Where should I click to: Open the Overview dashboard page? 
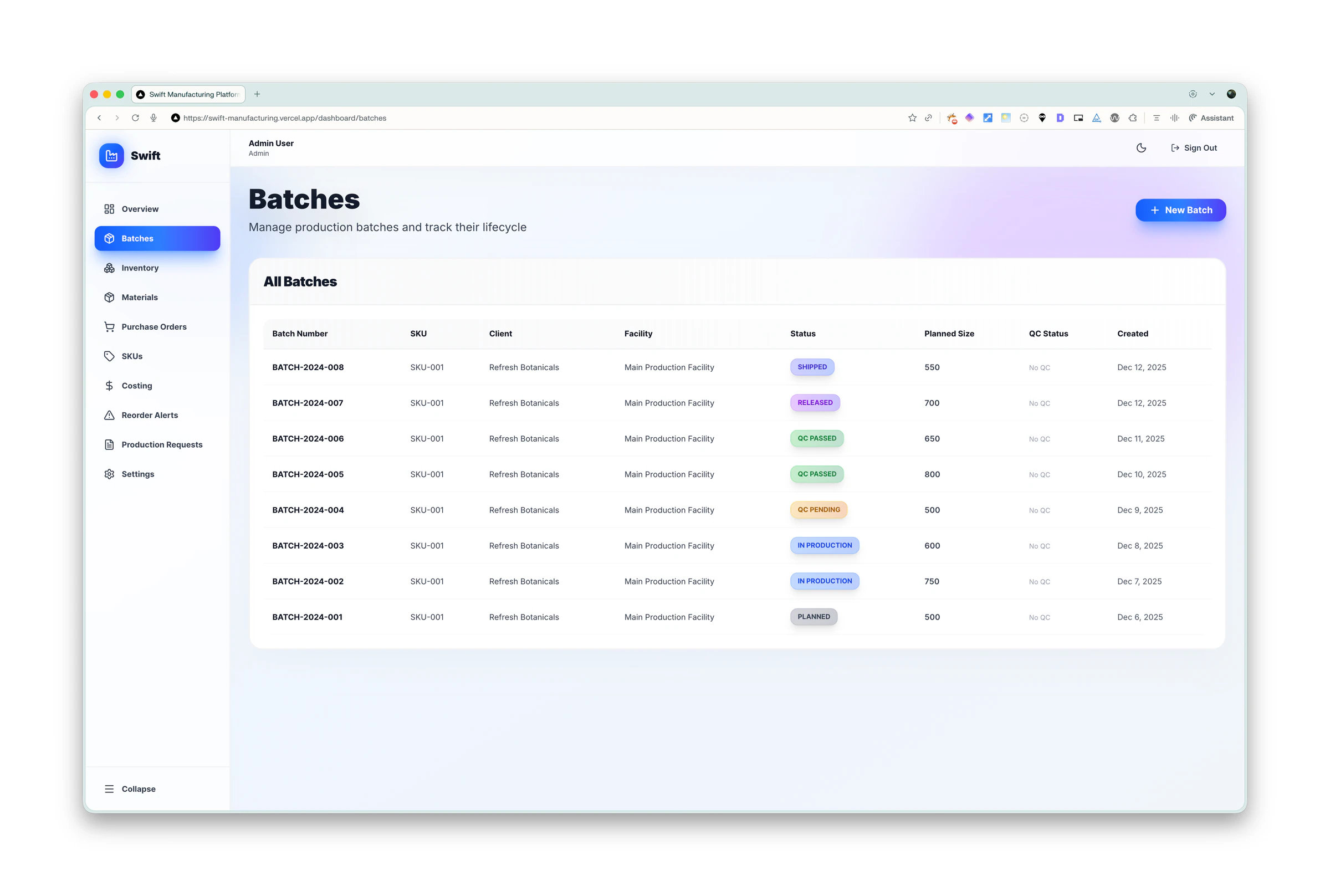pyautogui.click(x=157, y=209)
